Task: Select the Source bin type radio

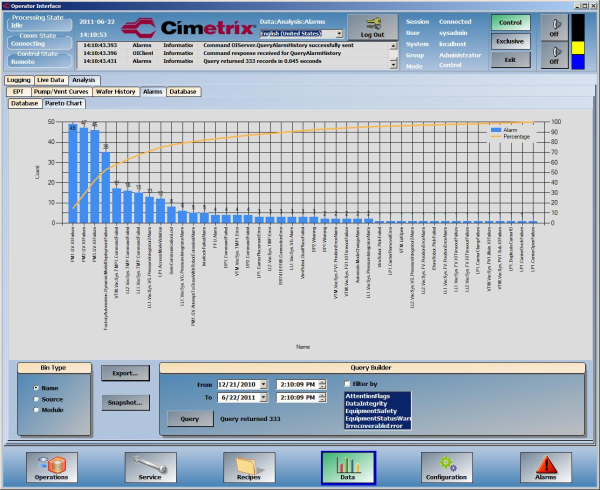Action: [x=36, y=399]
